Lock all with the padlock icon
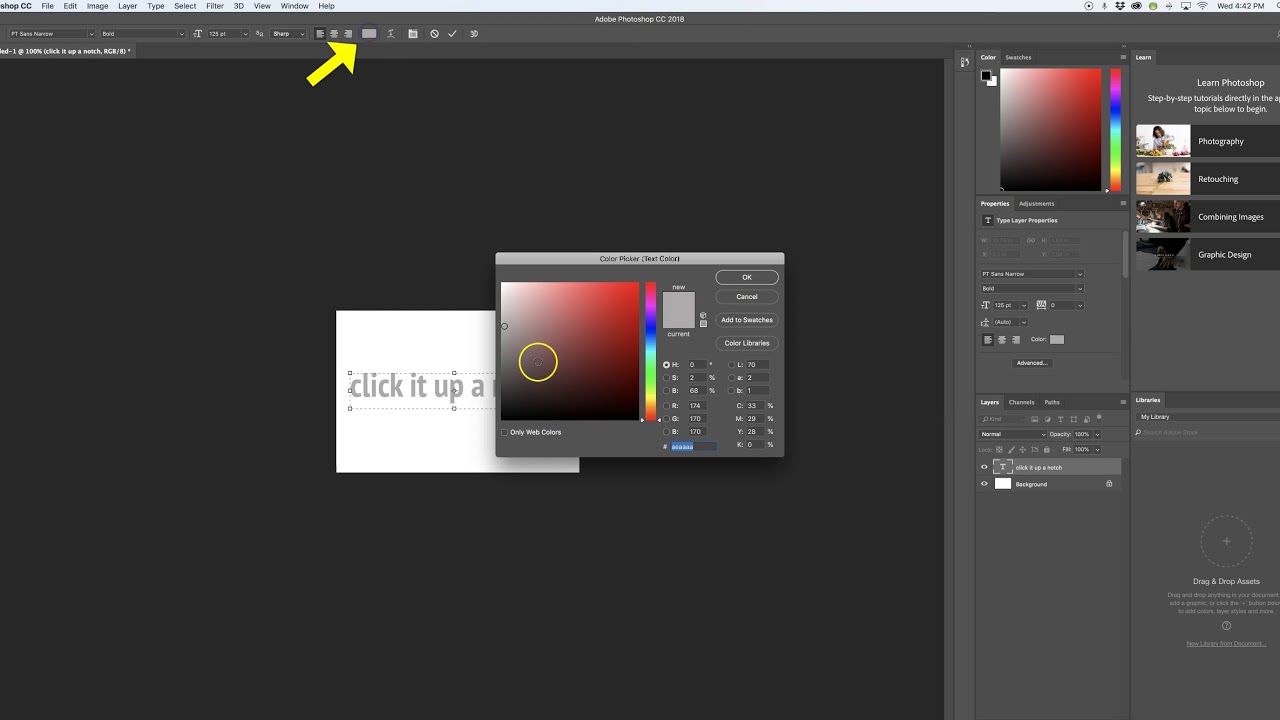 click(x=1047, y=450)
